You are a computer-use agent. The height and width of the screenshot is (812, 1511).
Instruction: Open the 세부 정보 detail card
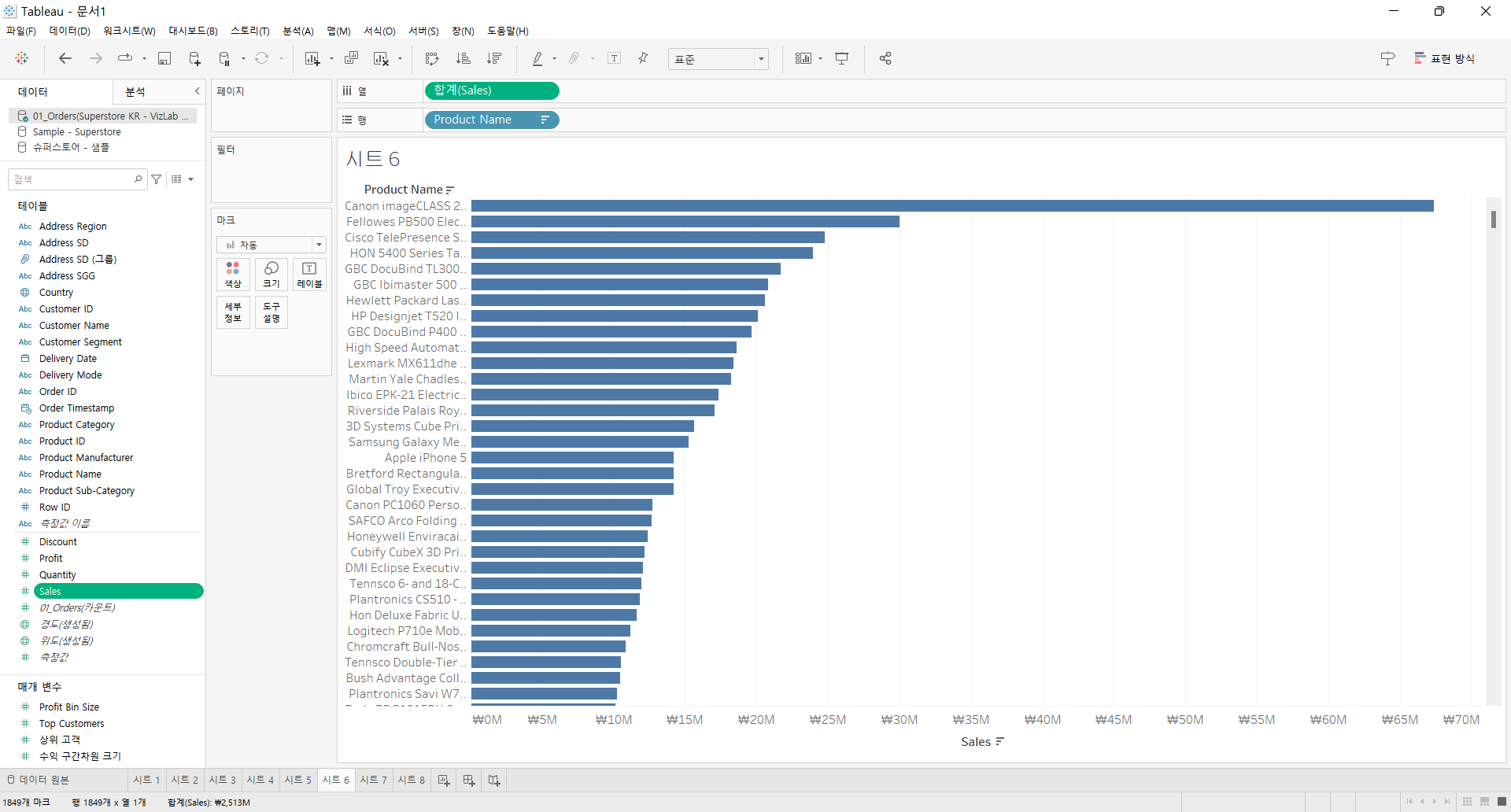(233, 312)
